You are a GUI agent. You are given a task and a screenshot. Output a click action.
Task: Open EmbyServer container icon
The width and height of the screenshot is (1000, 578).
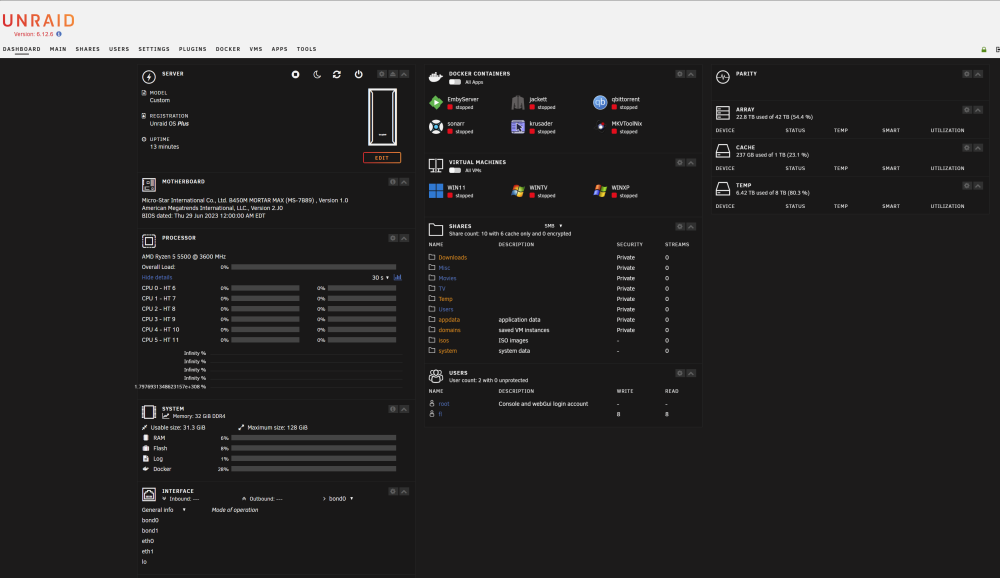pyautogui.click(x=436, y=102)
